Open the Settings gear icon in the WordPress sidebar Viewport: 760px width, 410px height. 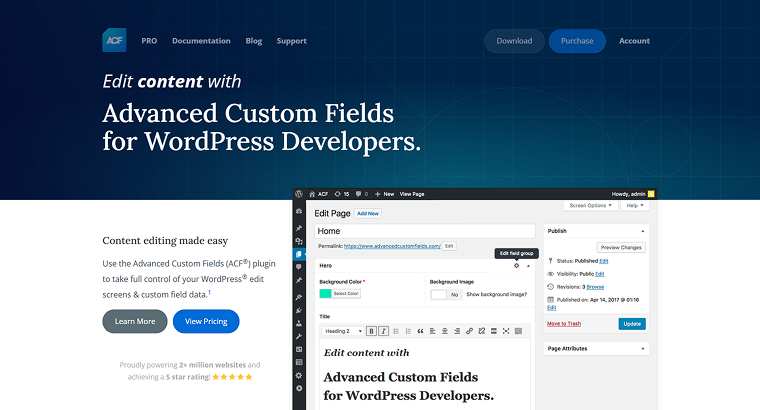[299, 376]
